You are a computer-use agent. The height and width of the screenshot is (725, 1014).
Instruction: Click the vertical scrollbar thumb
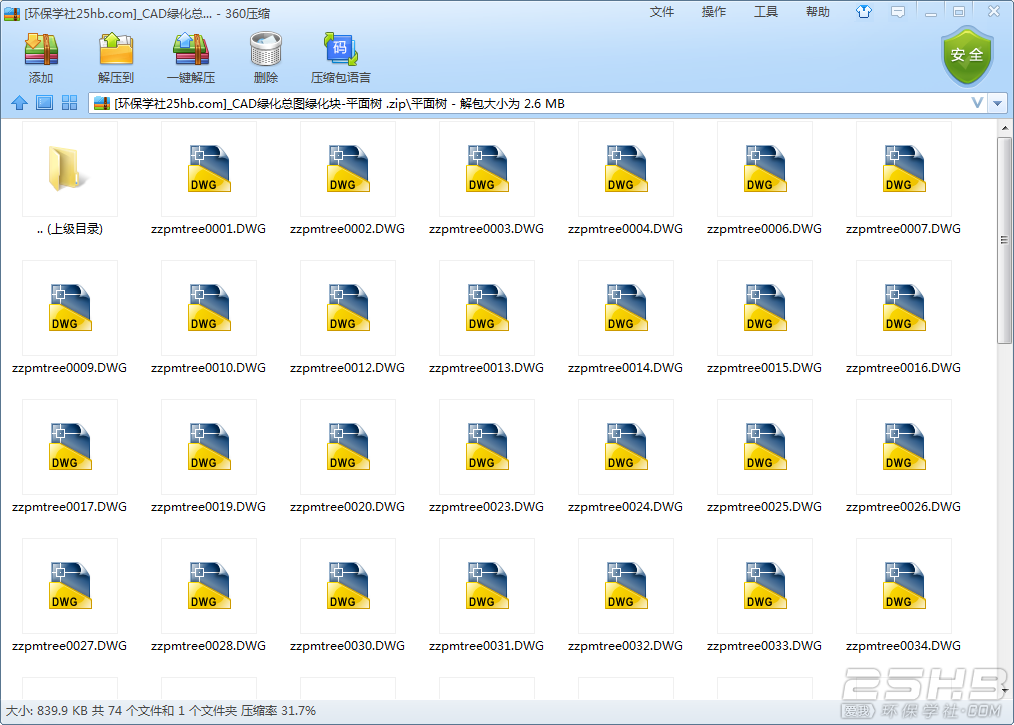click(1004, 240)
